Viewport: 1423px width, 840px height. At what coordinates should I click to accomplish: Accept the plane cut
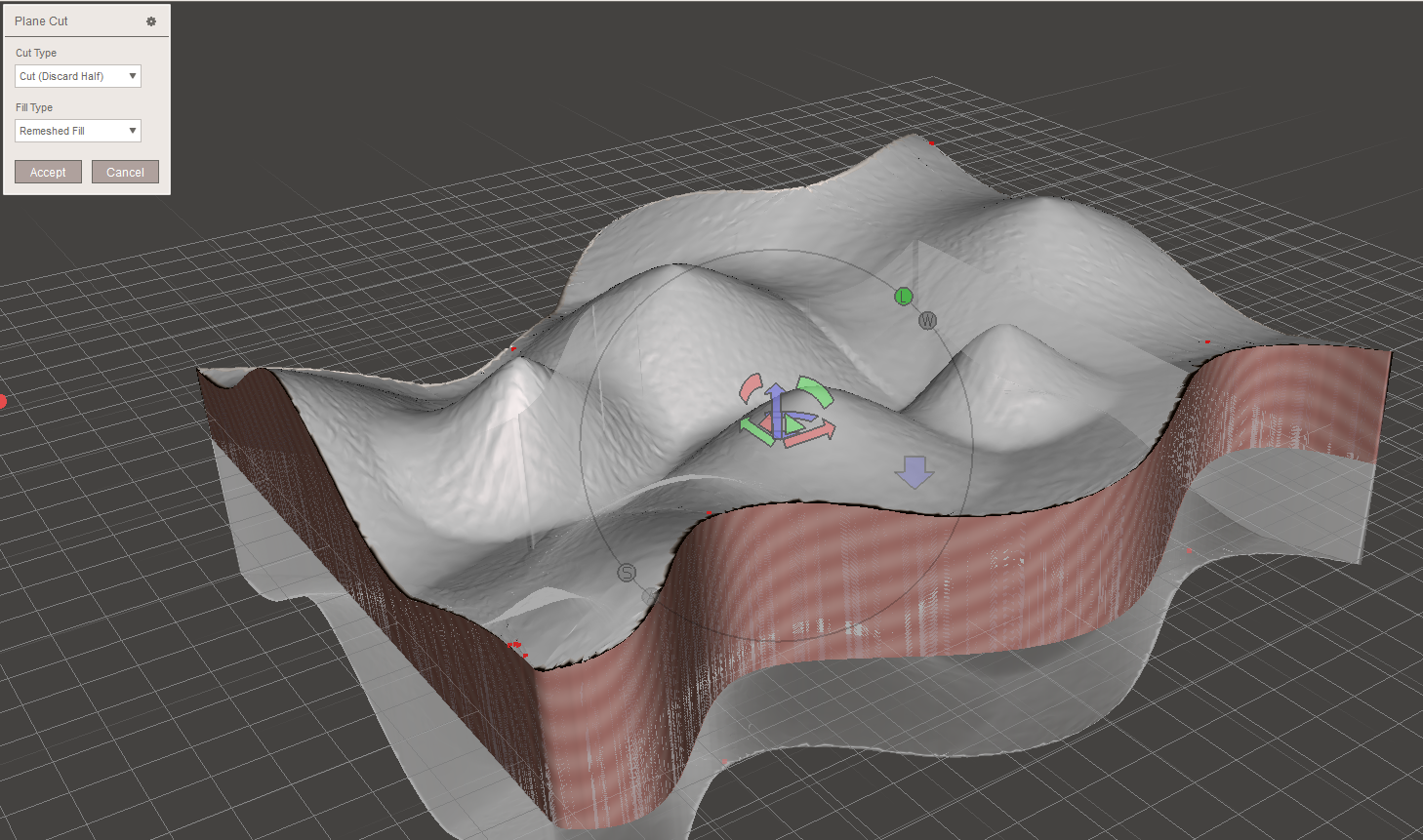(x=48, y=172)
